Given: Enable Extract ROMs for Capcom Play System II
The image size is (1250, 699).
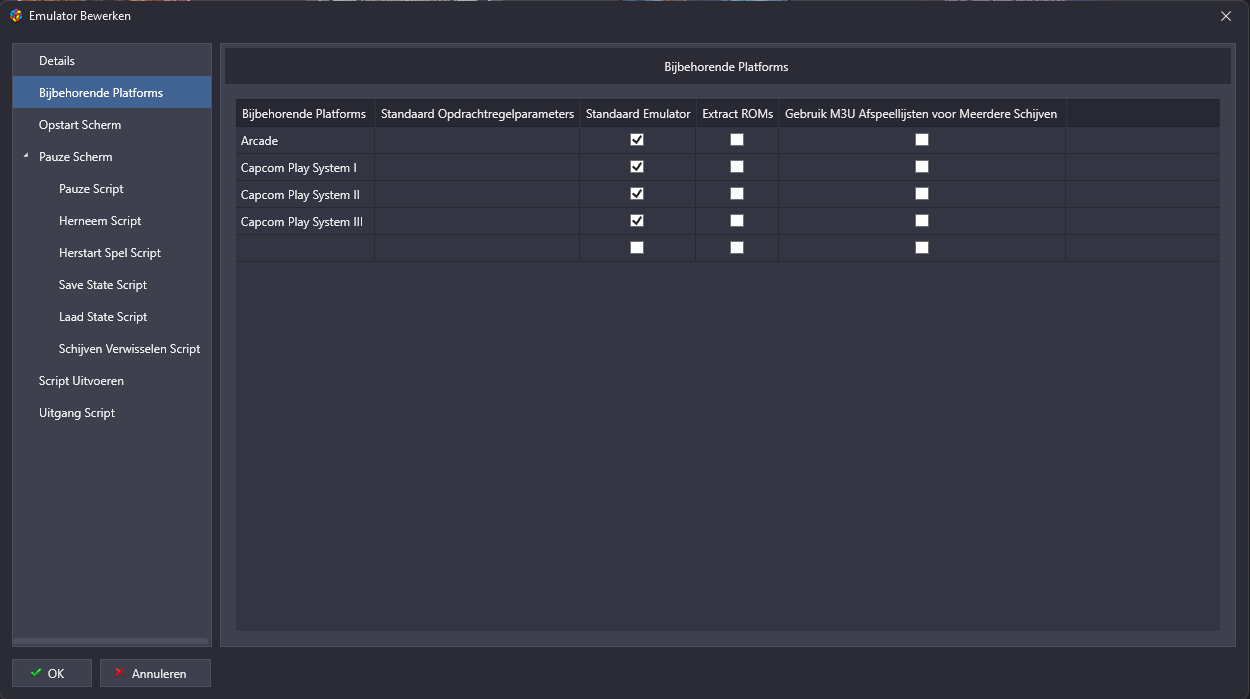Looking at the screenshot, I should coord(737,194).
